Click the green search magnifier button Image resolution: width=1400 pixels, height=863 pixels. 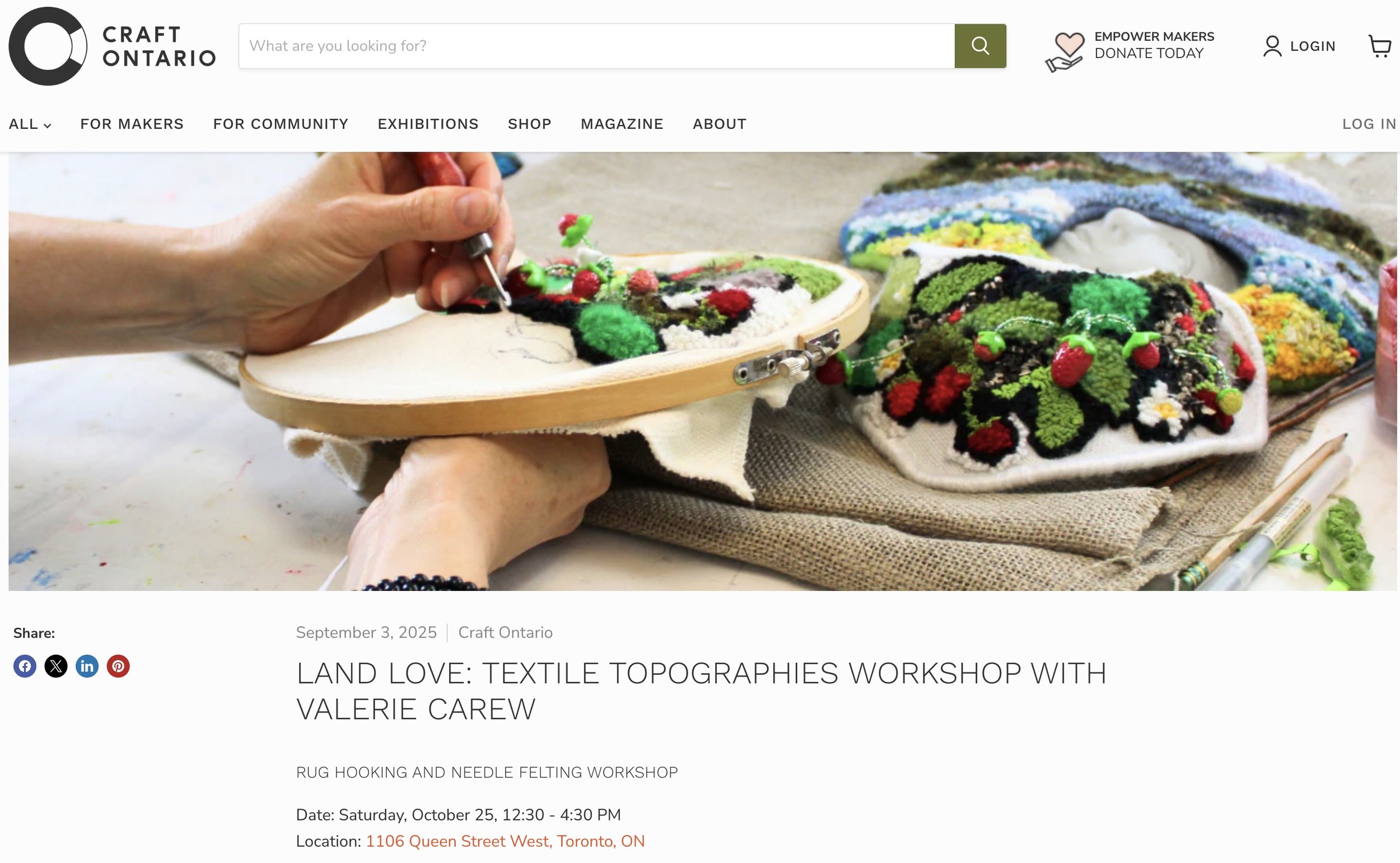coord(980,46)
